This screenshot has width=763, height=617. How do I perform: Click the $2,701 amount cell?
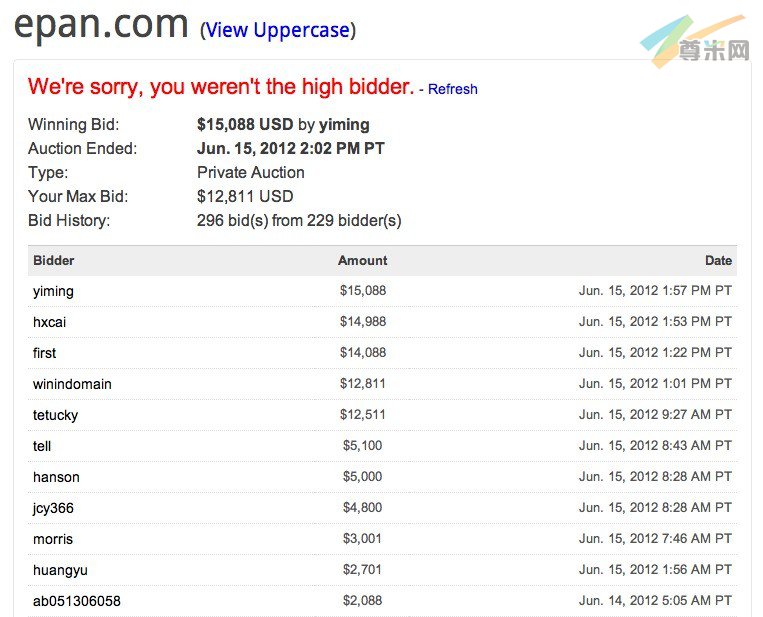[x=363, y=569]
